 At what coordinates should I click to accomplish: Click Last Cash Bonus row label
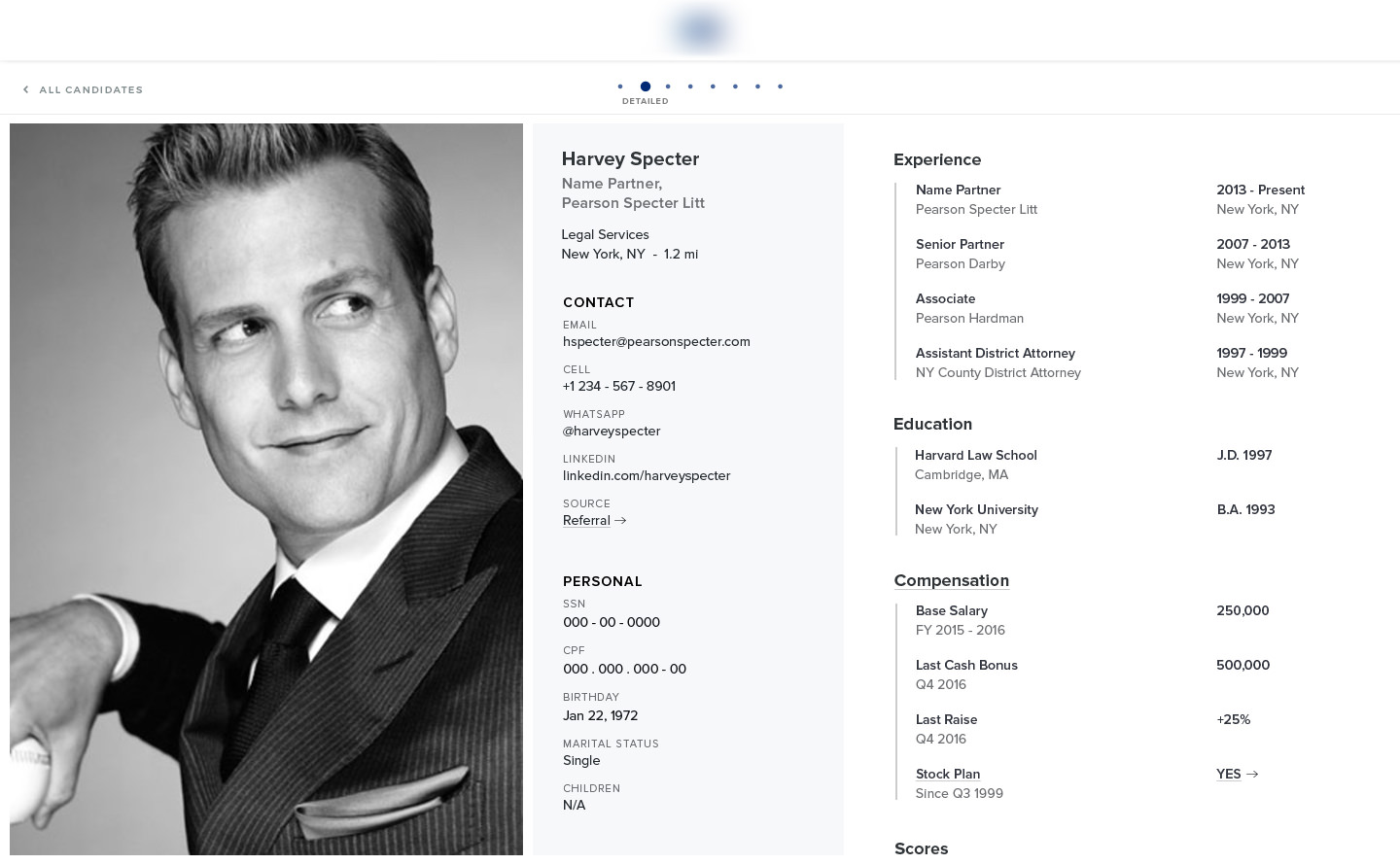(x=966, y=665)
